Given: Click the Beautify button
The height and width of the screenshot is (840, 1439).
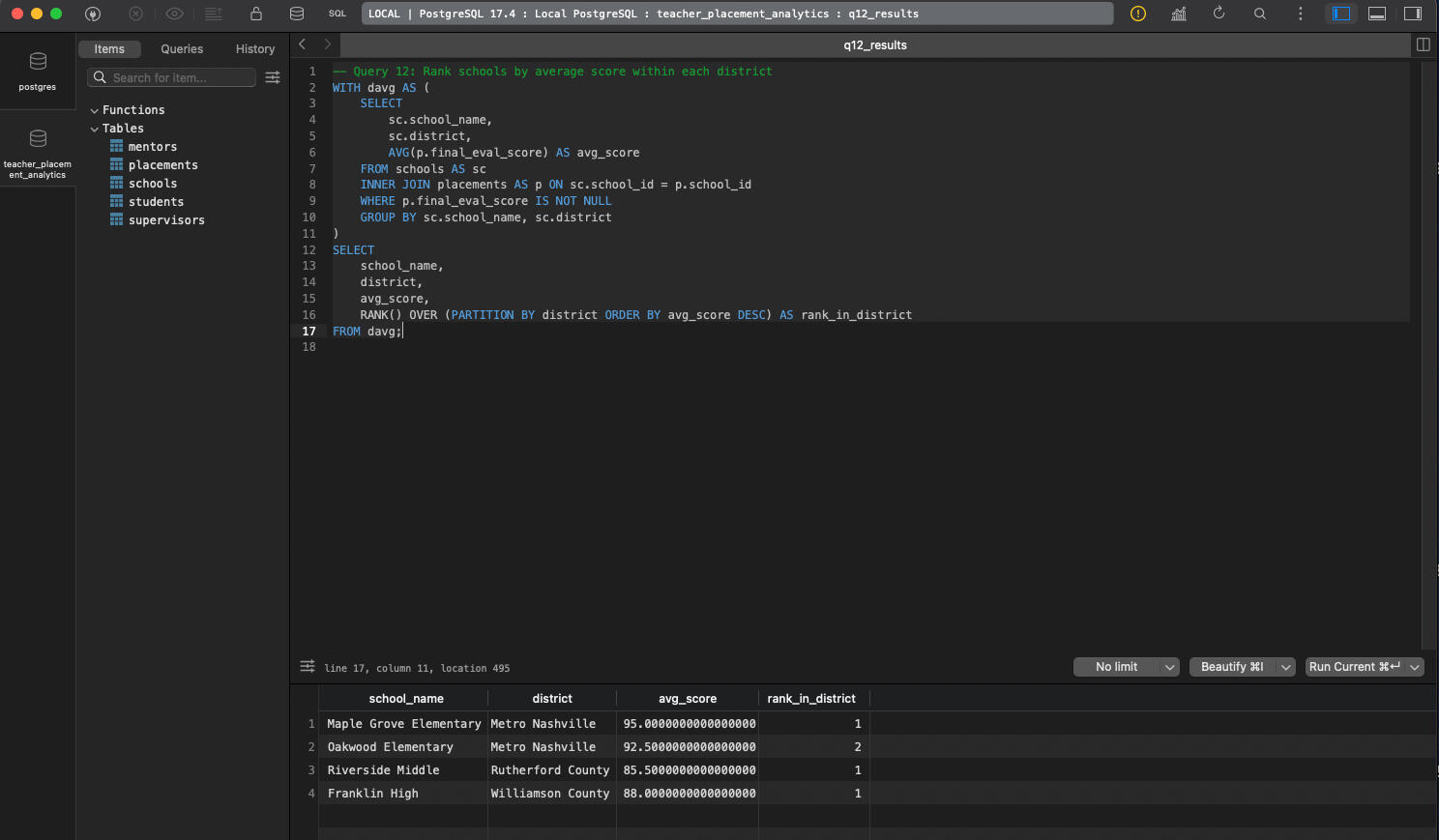Looking at the screenshot, I should tap(1232, 667).
